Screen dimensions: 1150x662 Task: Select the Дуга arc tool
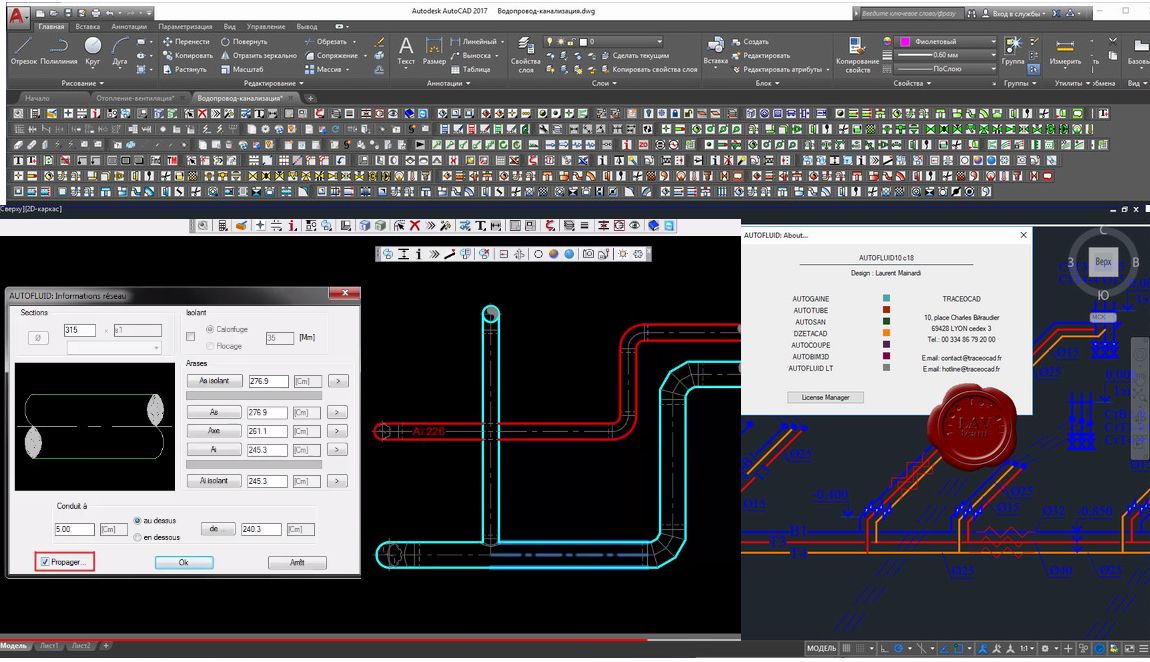[x=120, y=51]
